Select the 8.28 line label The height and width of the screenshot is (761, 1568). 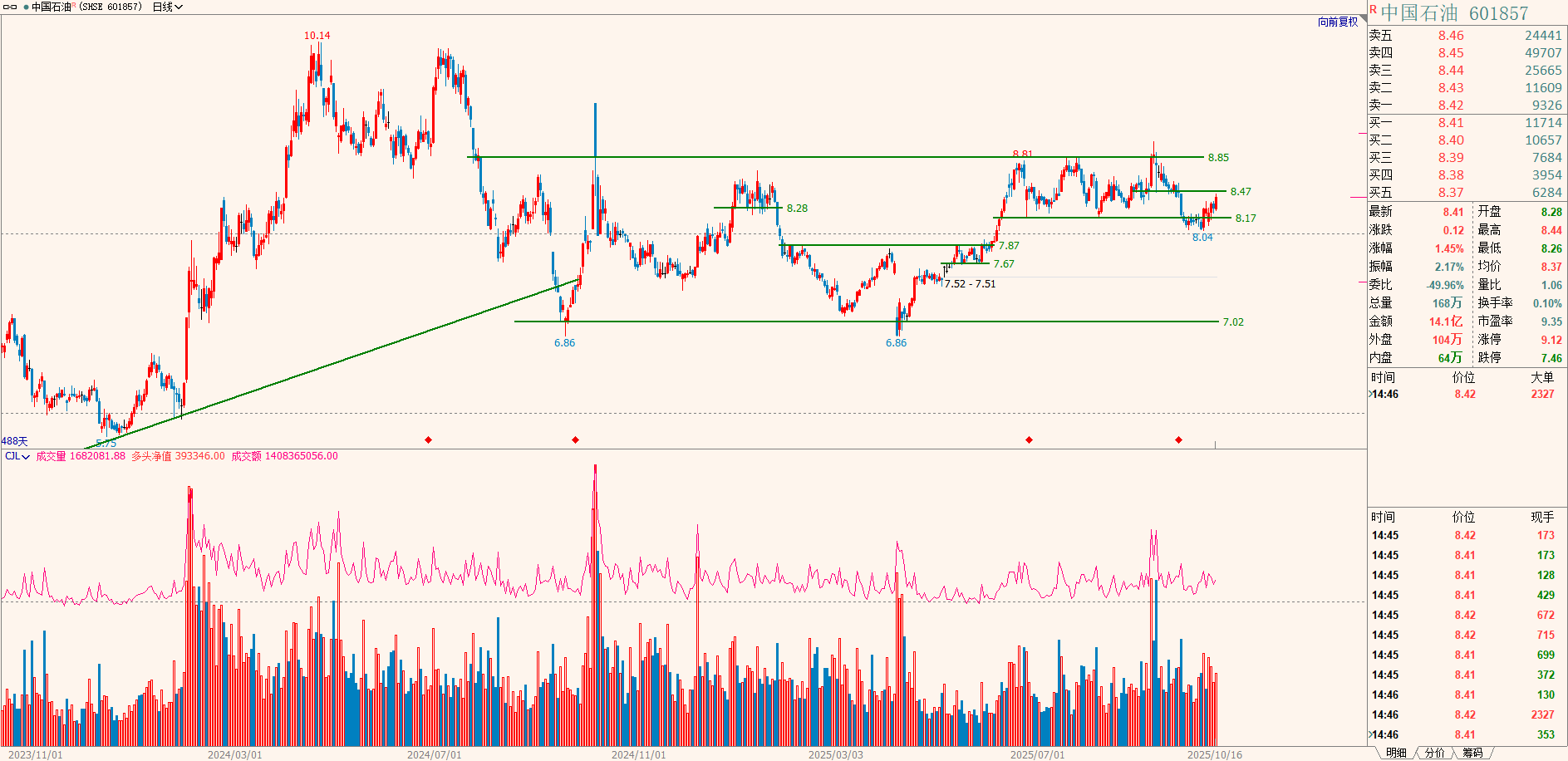pos(797,209)
